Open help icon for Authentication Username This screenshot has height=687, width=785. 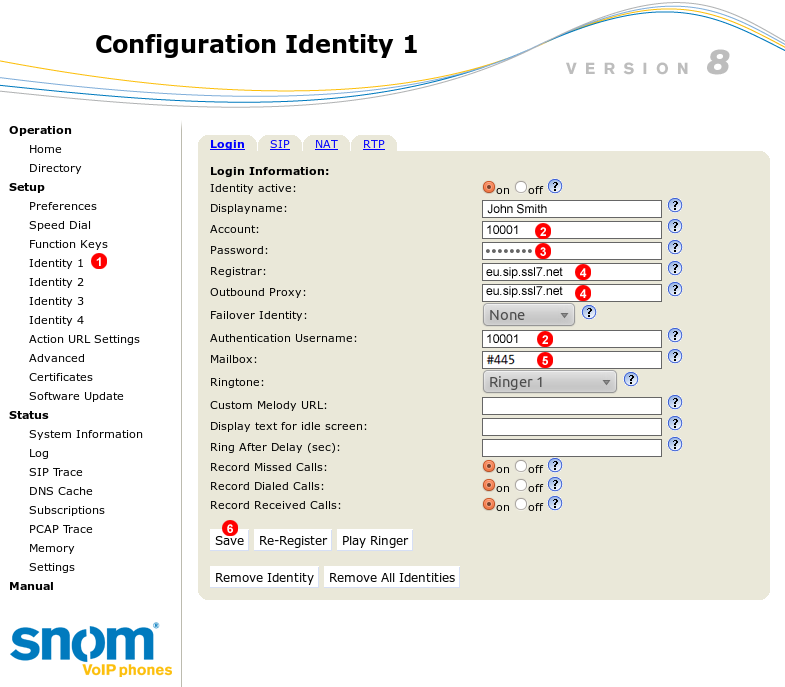(675, 335)
